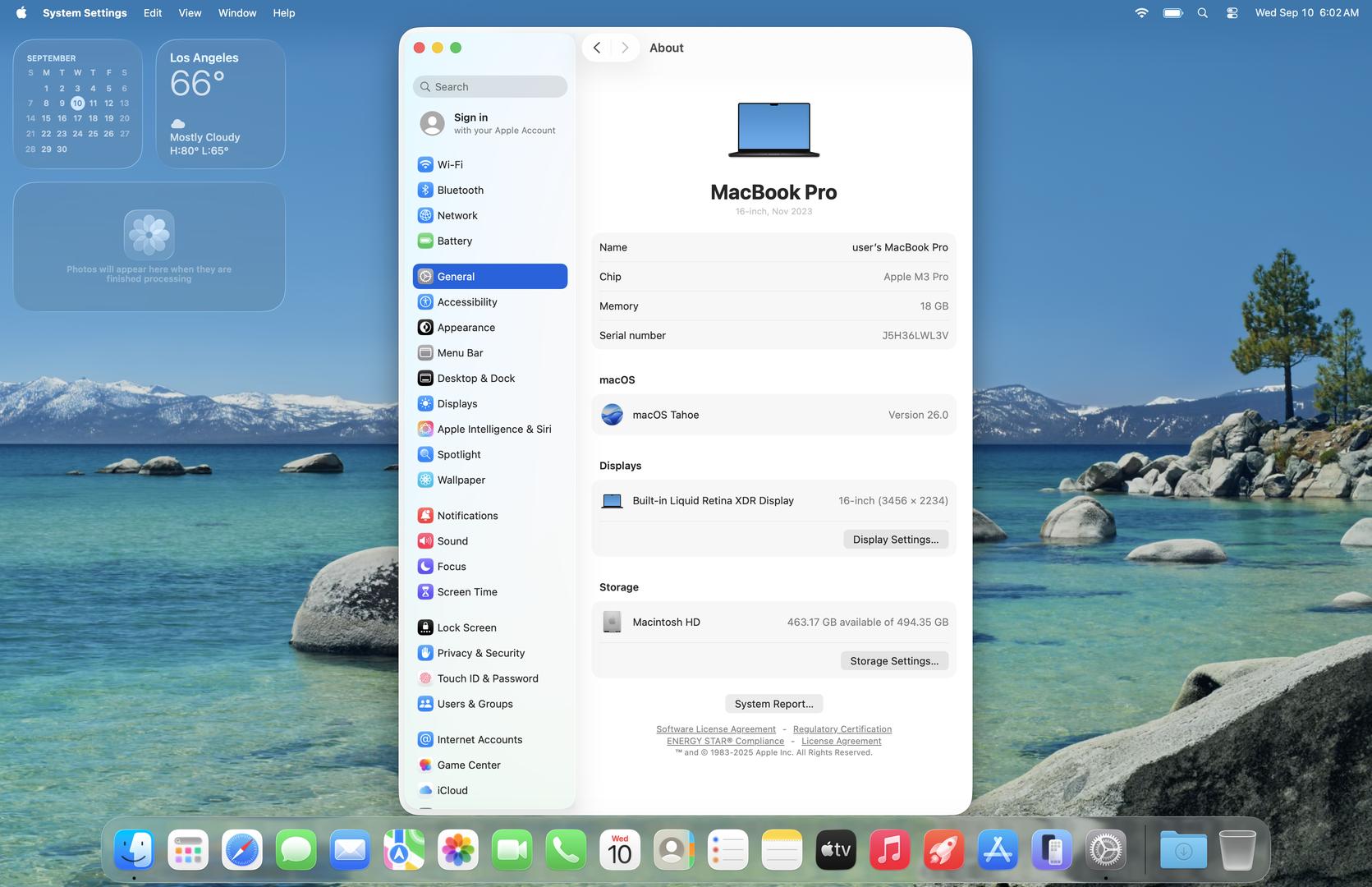Open App Store from the Dock
Screen dimensions: 1372x887
998,849
